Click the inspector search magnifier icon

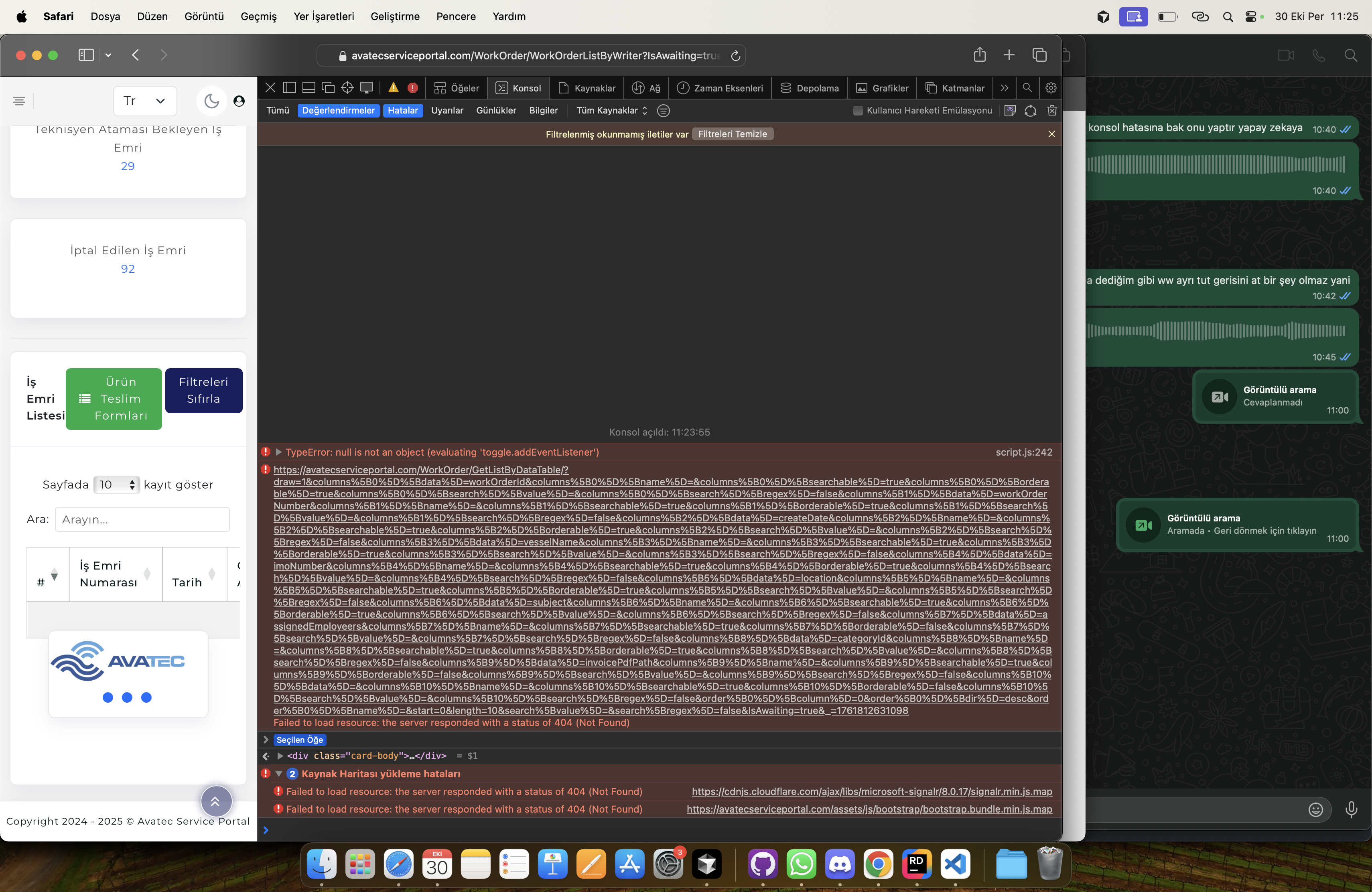pyautogui.click(x=1027, y=87)
